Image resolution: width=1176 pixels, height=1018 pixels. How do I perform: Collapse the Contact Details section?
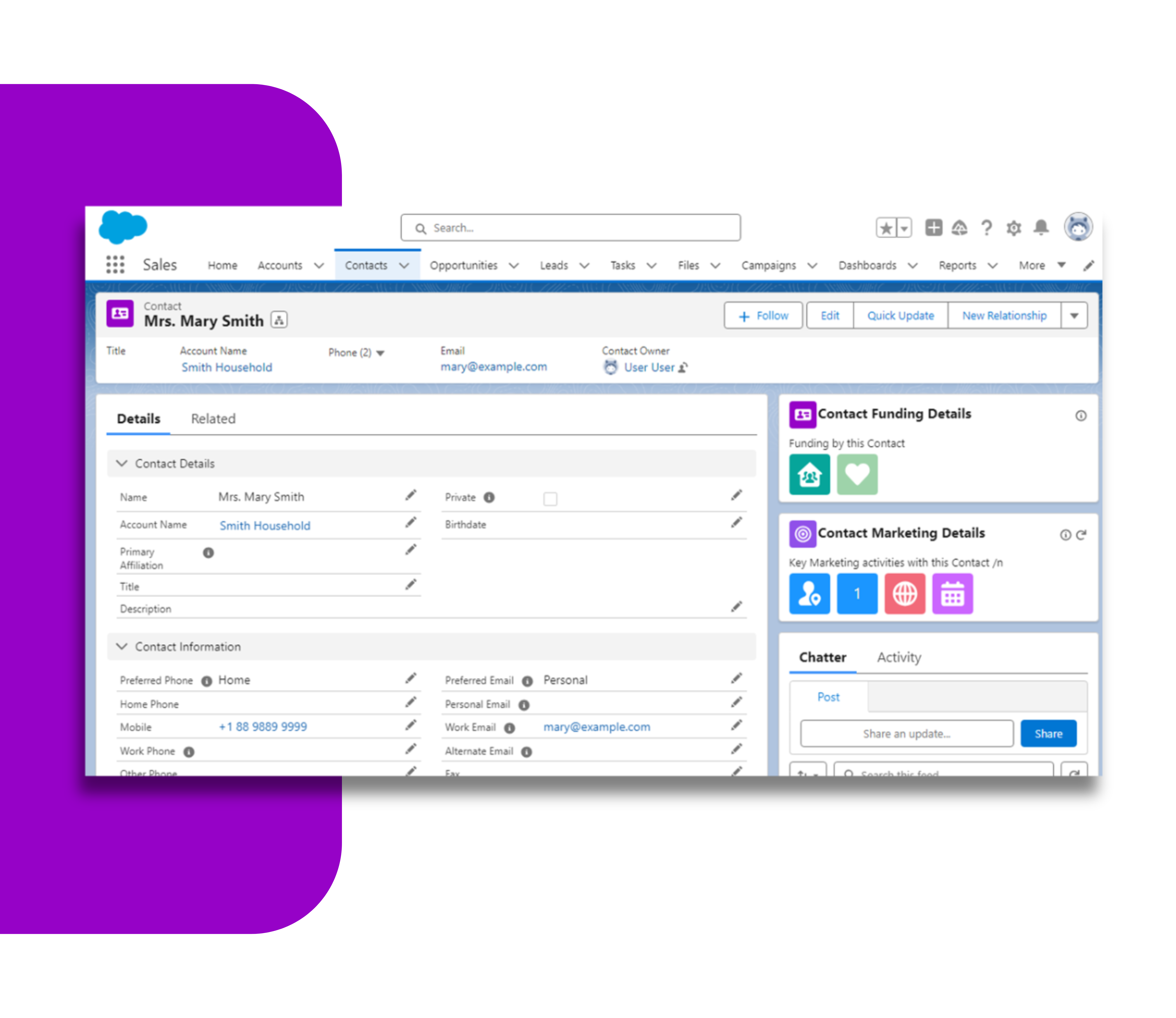121,464
